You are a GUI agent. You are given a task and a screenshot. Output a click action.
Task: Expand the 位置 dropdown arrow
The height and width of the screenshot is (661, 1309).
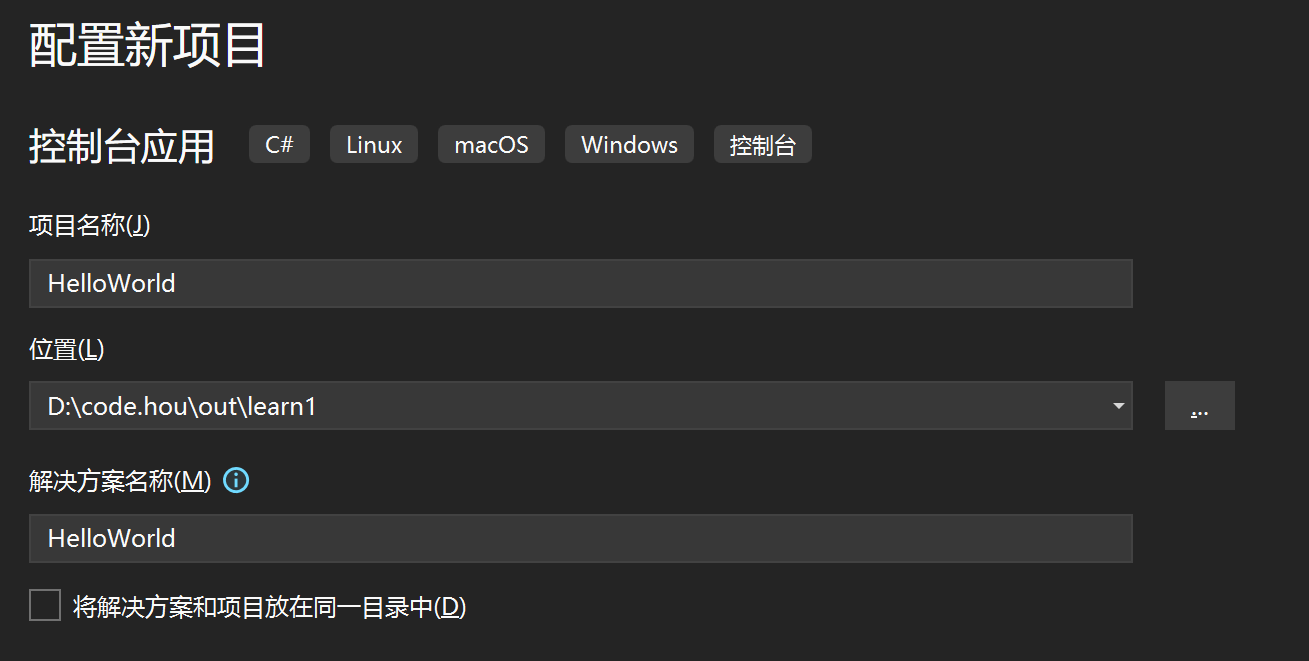pyautogui.click(x=1118, y=406)
